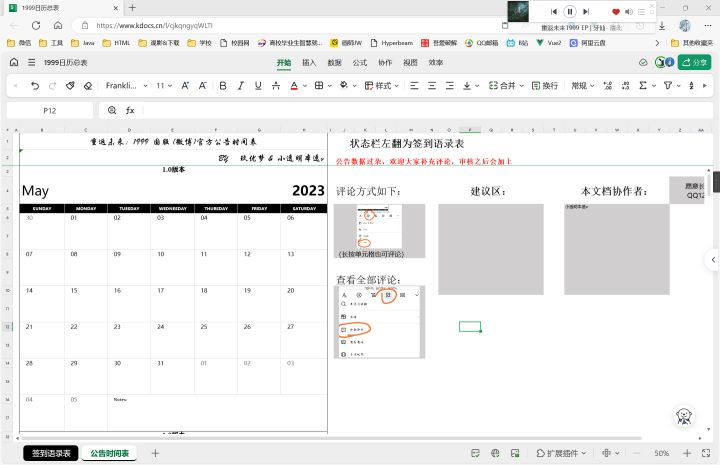Apply the red font color A button
This screenshot has height=465, width=720.
tap(294, 85)
